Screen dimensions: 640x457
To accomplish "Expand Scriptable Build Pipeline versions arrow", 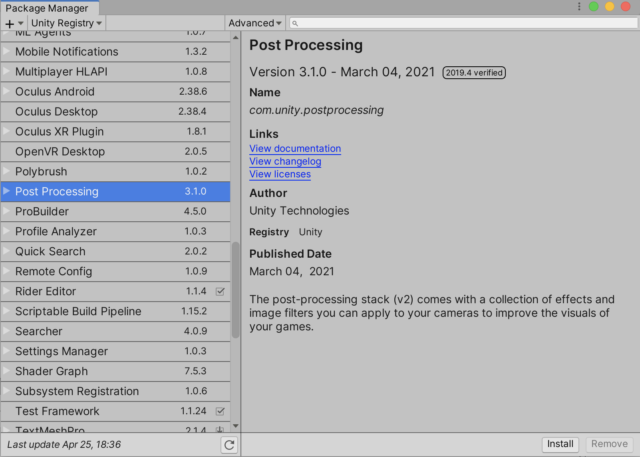I will coord(6,311).
